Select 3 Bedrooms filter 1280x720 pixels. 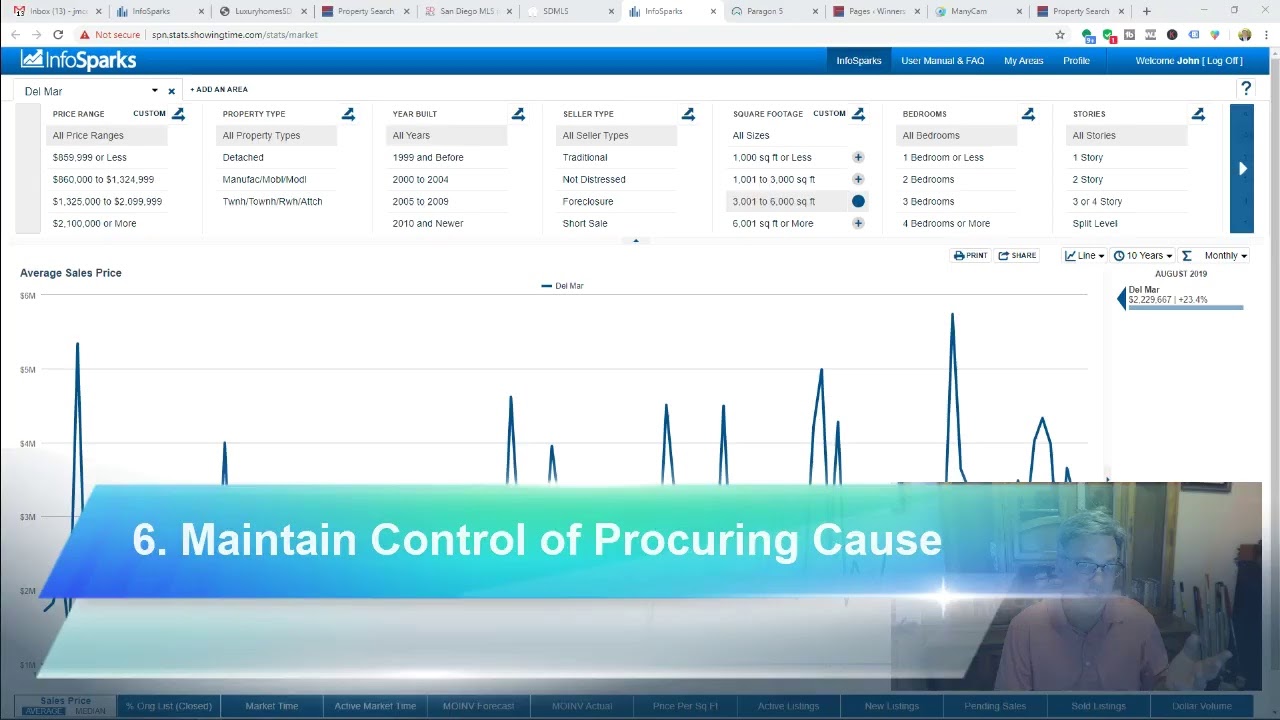tap(928, 201)
